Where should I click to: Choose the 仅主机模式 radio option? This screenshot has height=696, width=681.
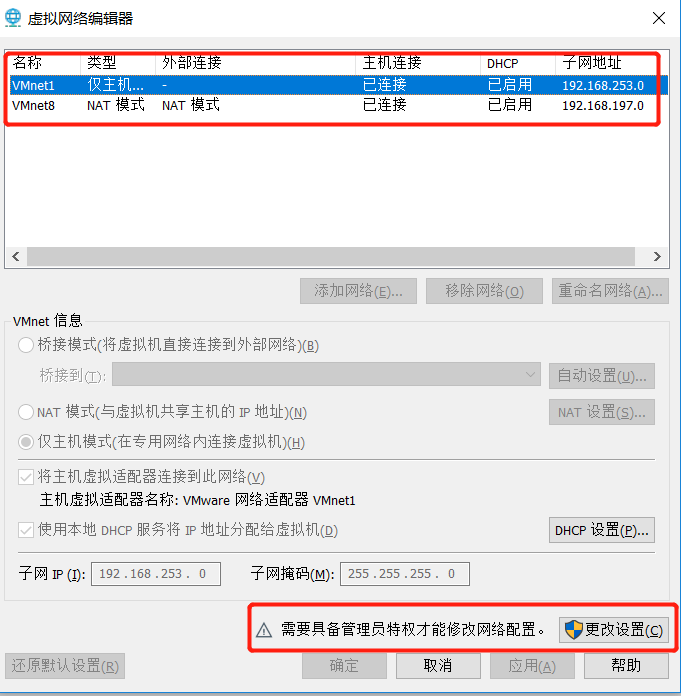pos(26,442)
